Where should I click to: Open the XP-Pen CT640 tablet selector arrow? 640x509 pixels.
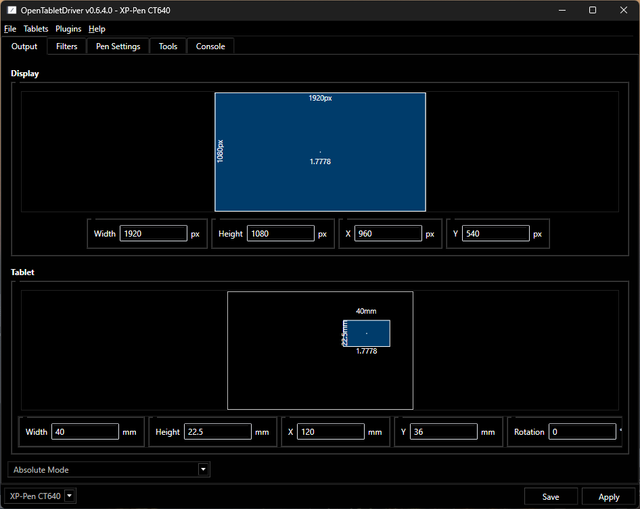coord(70,496)
